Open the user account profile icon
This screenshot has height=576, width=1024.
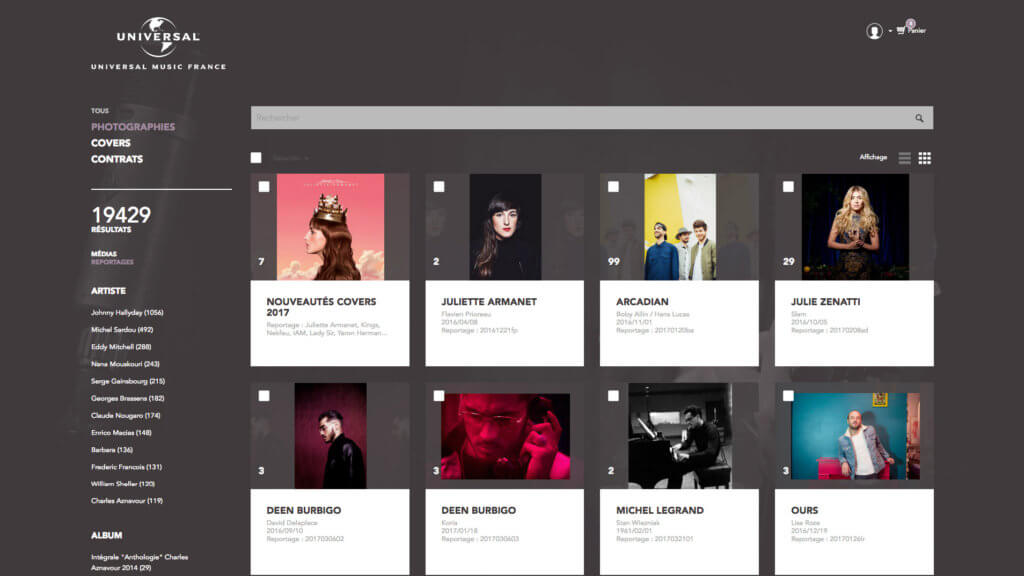[874, 31]
